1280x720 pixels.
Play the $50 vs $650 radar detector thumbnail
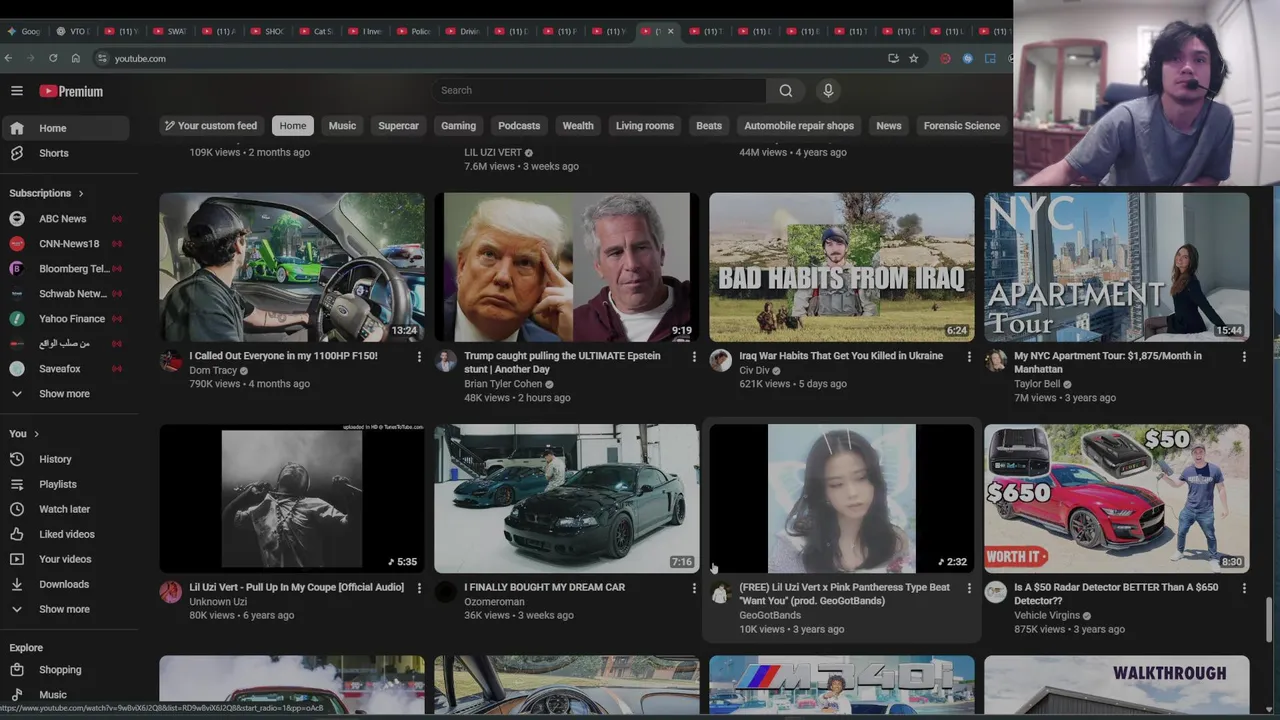pyautogui.click(x=1116, y=499)
